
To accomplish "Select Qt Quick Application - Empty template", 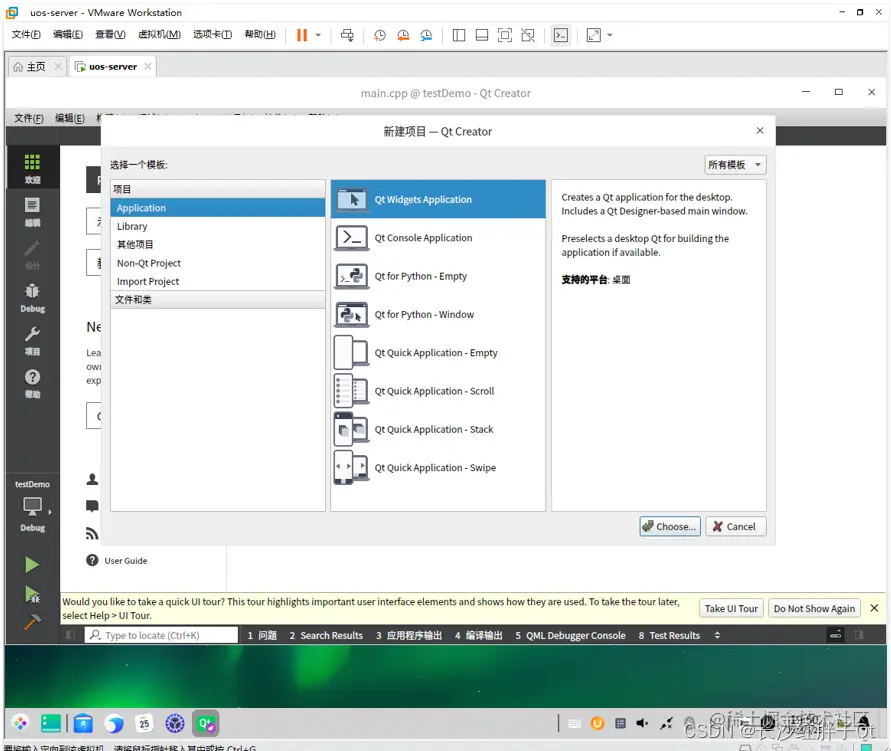I will pyautogui.click(x=438, y=353).
